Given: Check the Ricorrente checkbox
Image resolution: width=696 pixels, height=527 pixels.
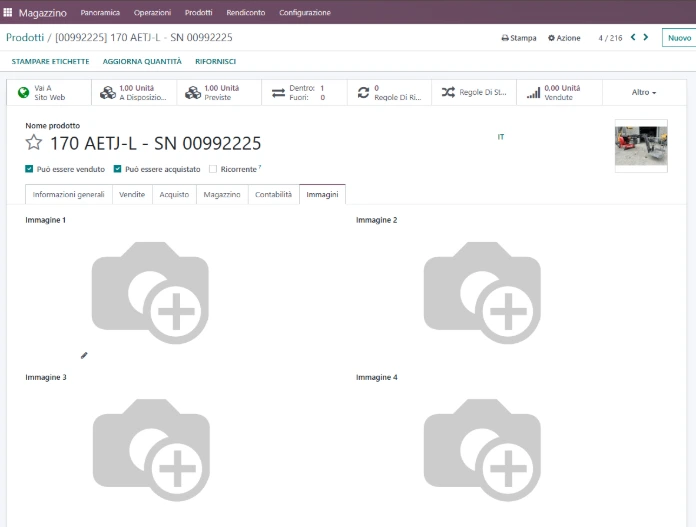Looking at the screenshot, I should pos(213,169).
